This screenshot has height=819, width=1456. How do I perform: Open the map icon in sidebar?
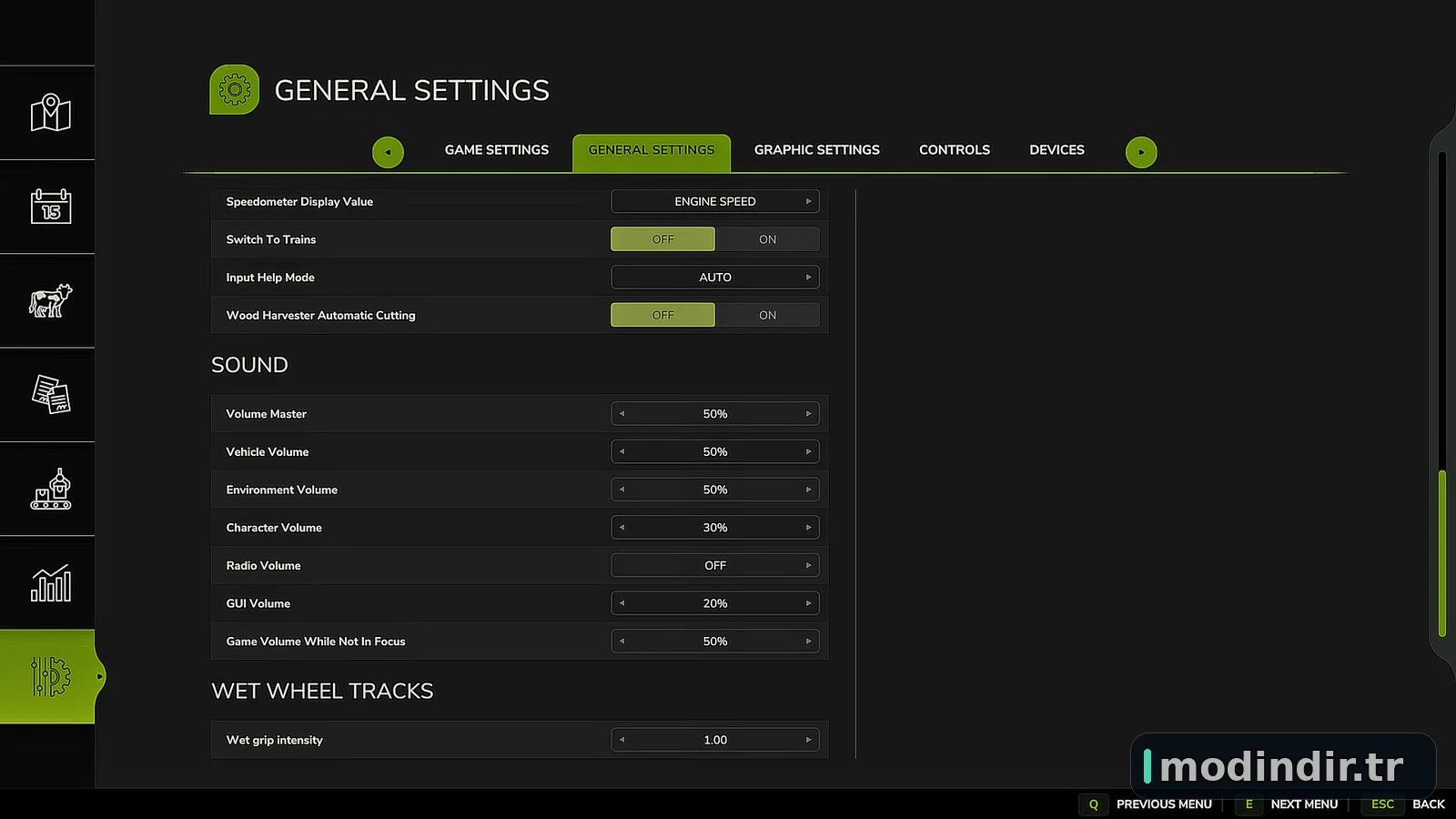coord(50,113)
